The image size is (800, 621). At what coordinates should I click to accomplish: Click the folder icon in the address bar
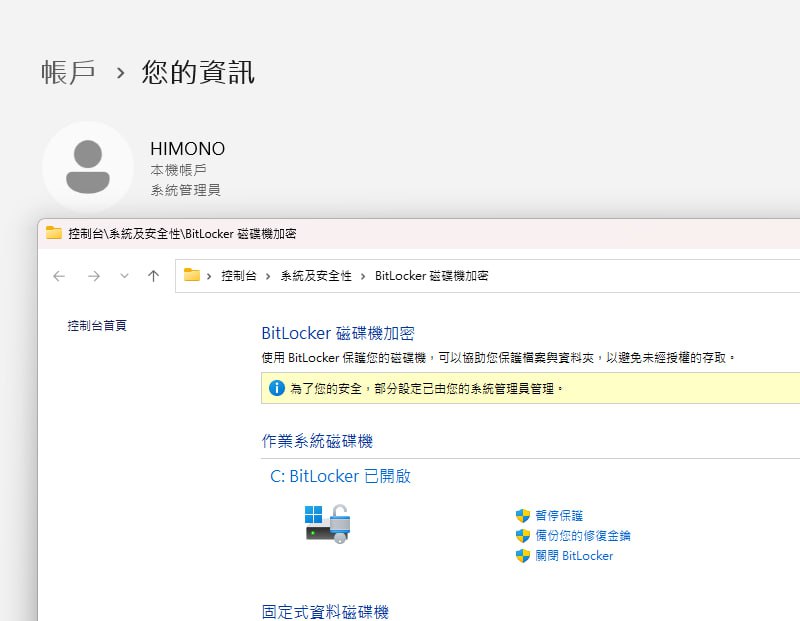(192, 276)
